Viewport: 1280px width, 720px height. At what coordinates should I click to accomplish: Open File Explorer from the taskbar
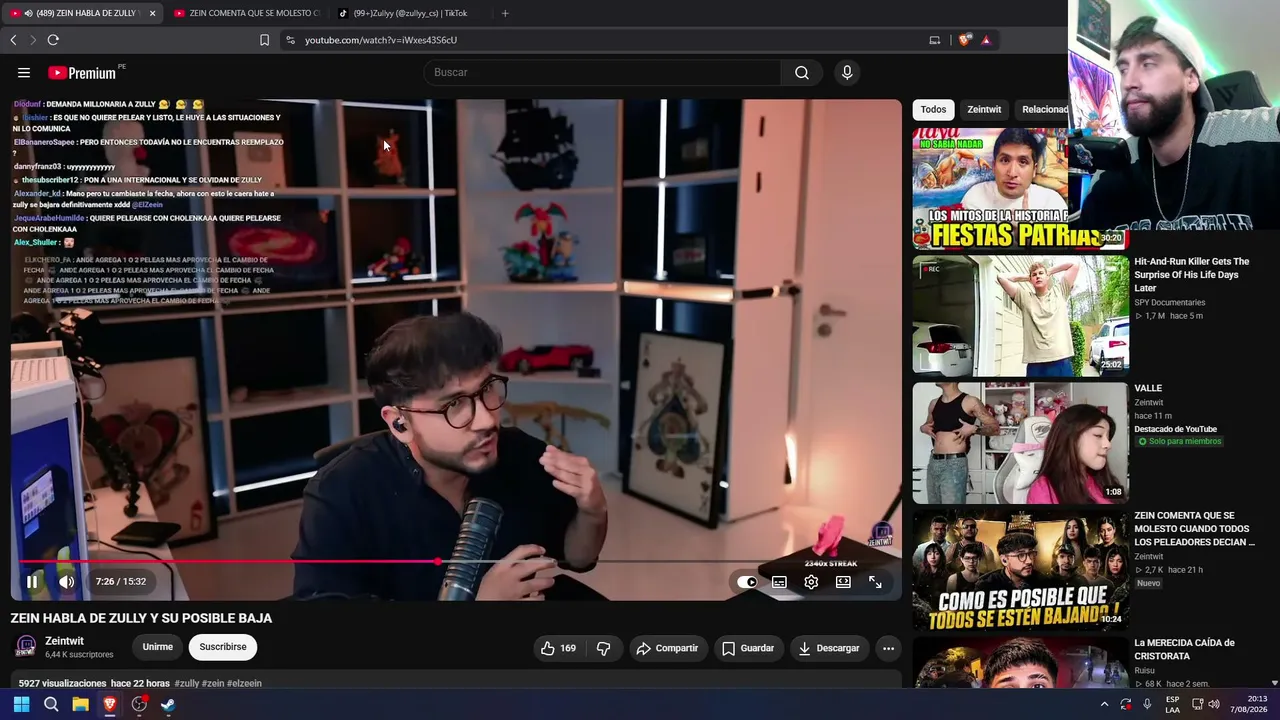pos(80,704)
